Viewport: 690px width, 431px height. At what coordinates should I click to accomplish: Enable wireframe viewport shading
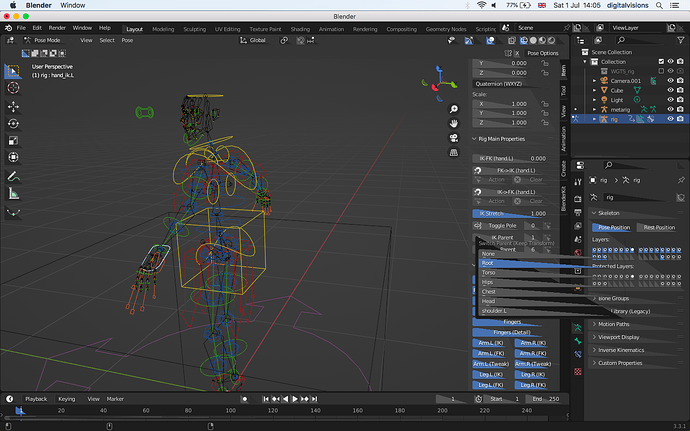524,41
